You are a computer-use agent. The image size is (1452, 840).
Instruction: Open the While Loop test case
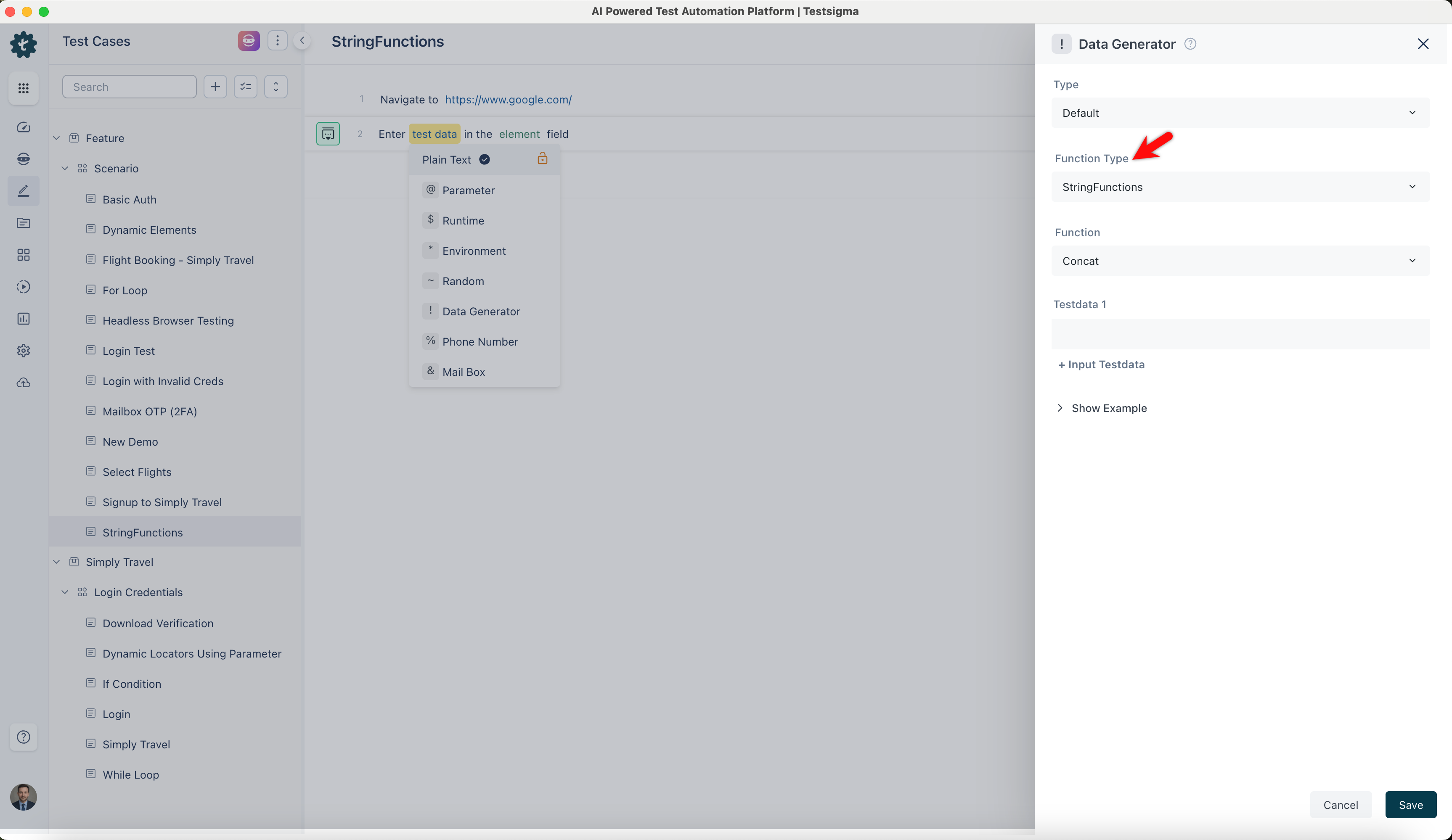131,775
